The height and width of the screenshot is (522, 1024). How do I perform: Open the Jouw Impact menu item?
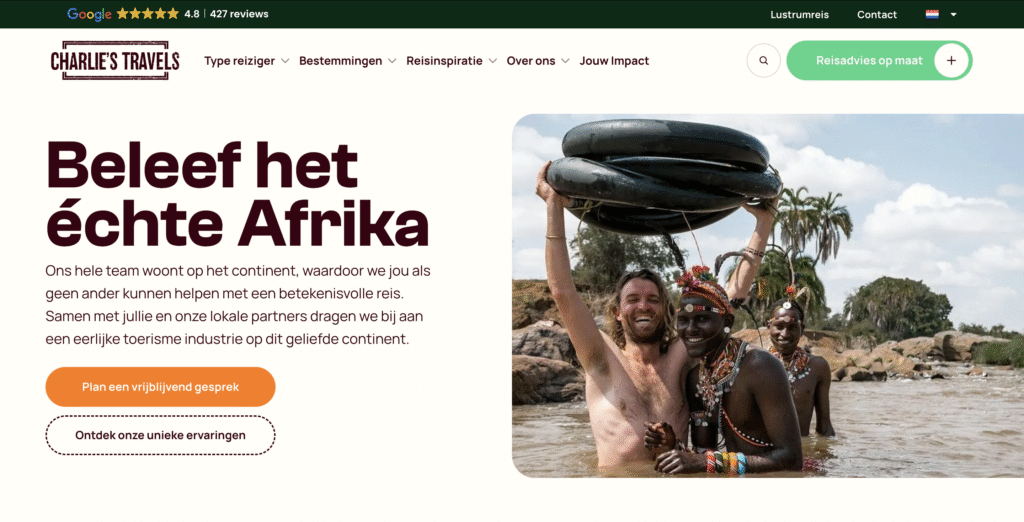(x=614, y=61)
